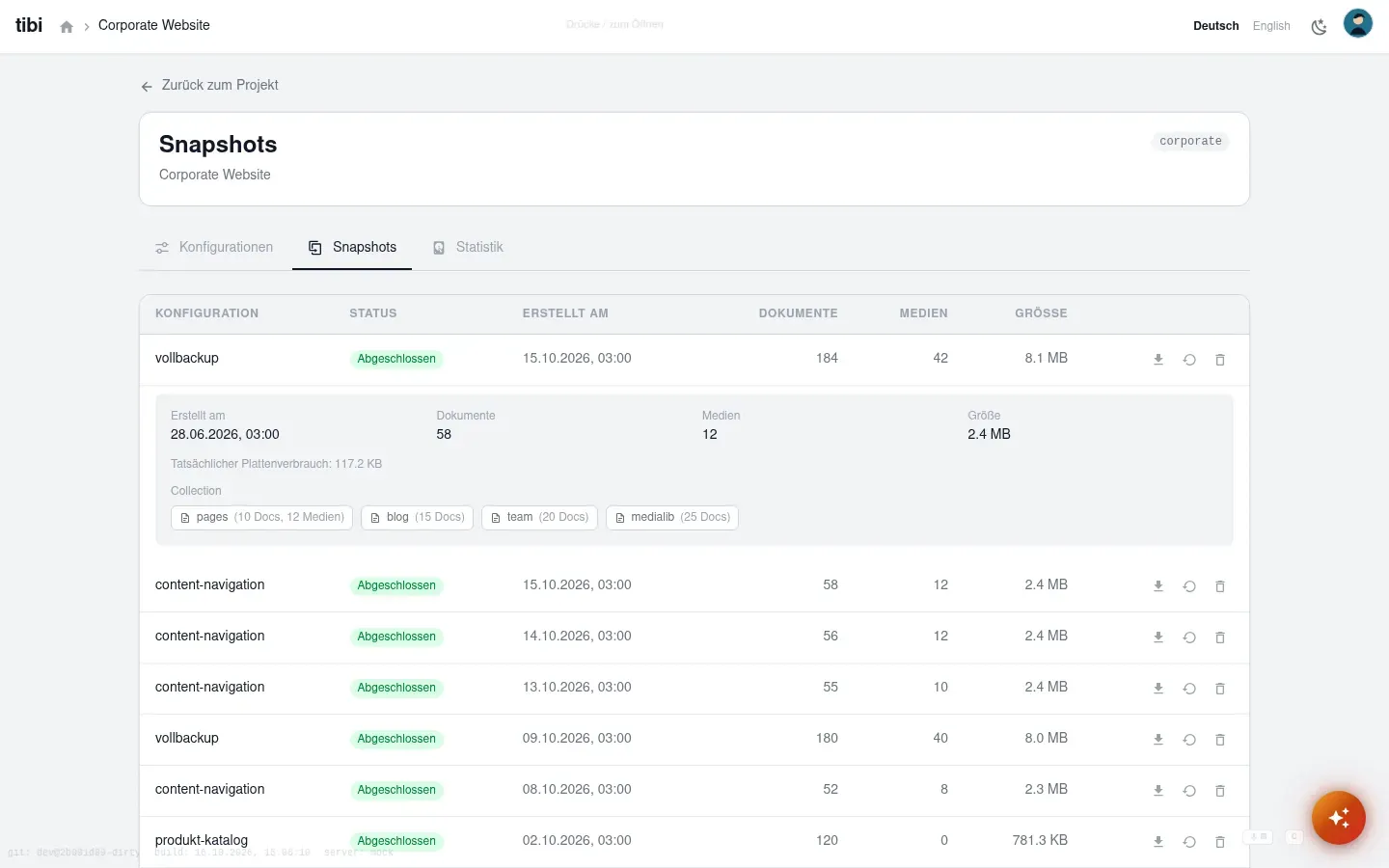This screenshot has height=868, width=1389.
Task: Restore the content-navigation snapshot from 13.10.2026
Action: 1189,688
